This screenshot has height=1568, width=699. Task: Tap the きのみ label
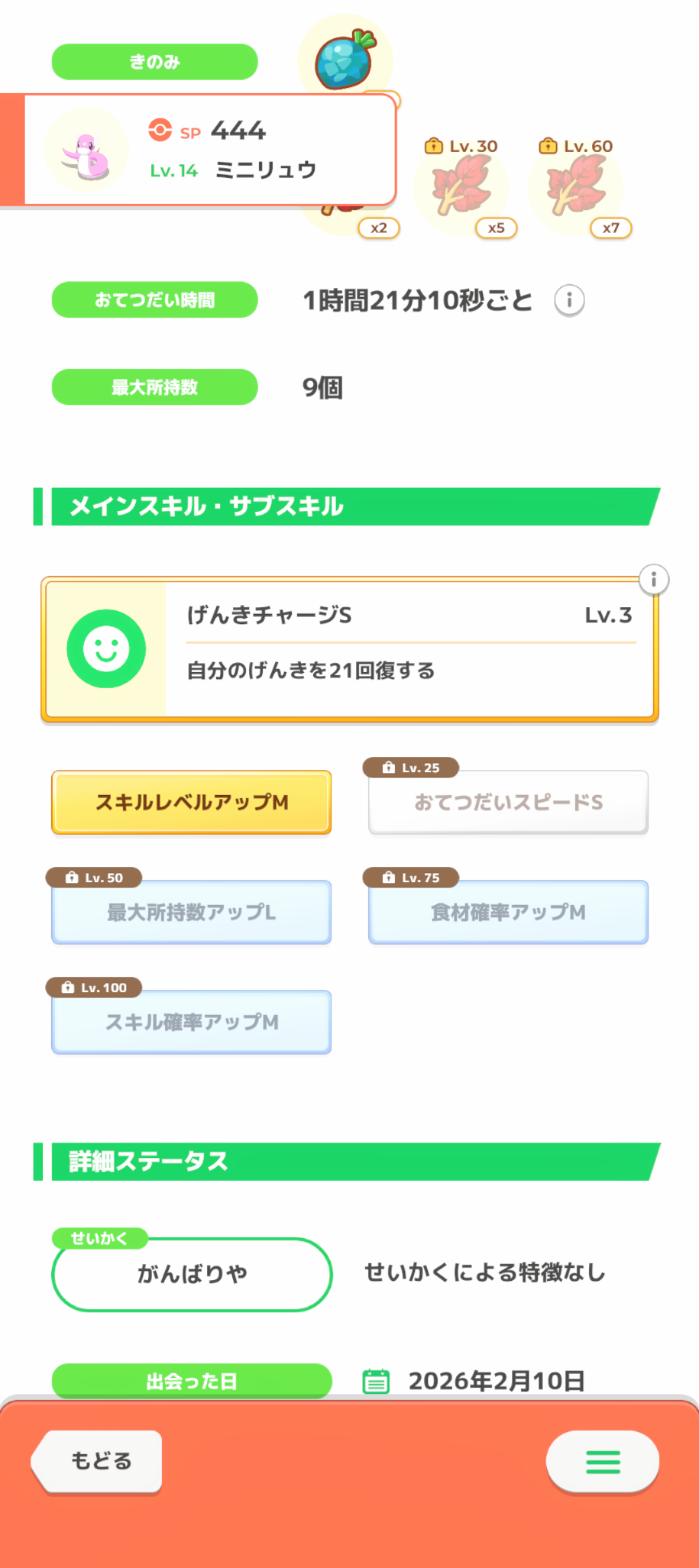[155, 61]
